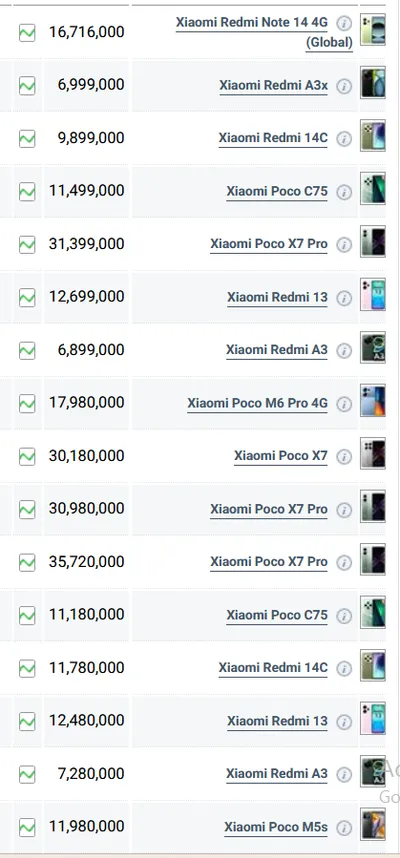Screen dimensions: 400x858
Task: Open Xiaomi Poco M5s product thumbnail
Action: 373,825
